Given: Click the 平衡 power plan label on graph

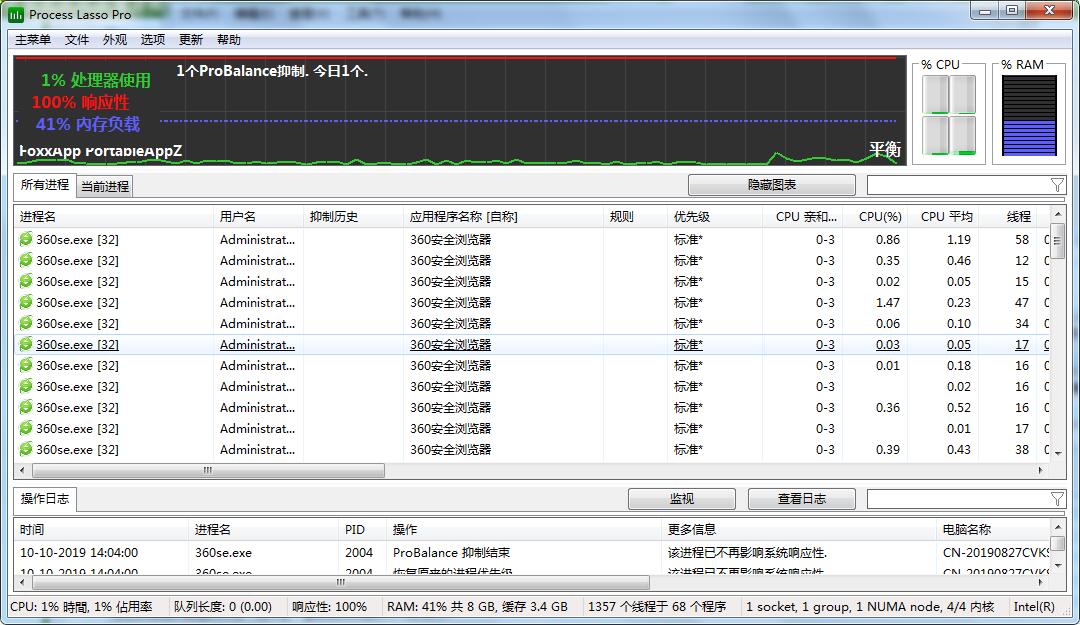Looking at the screenshot, I should point(884,149).
